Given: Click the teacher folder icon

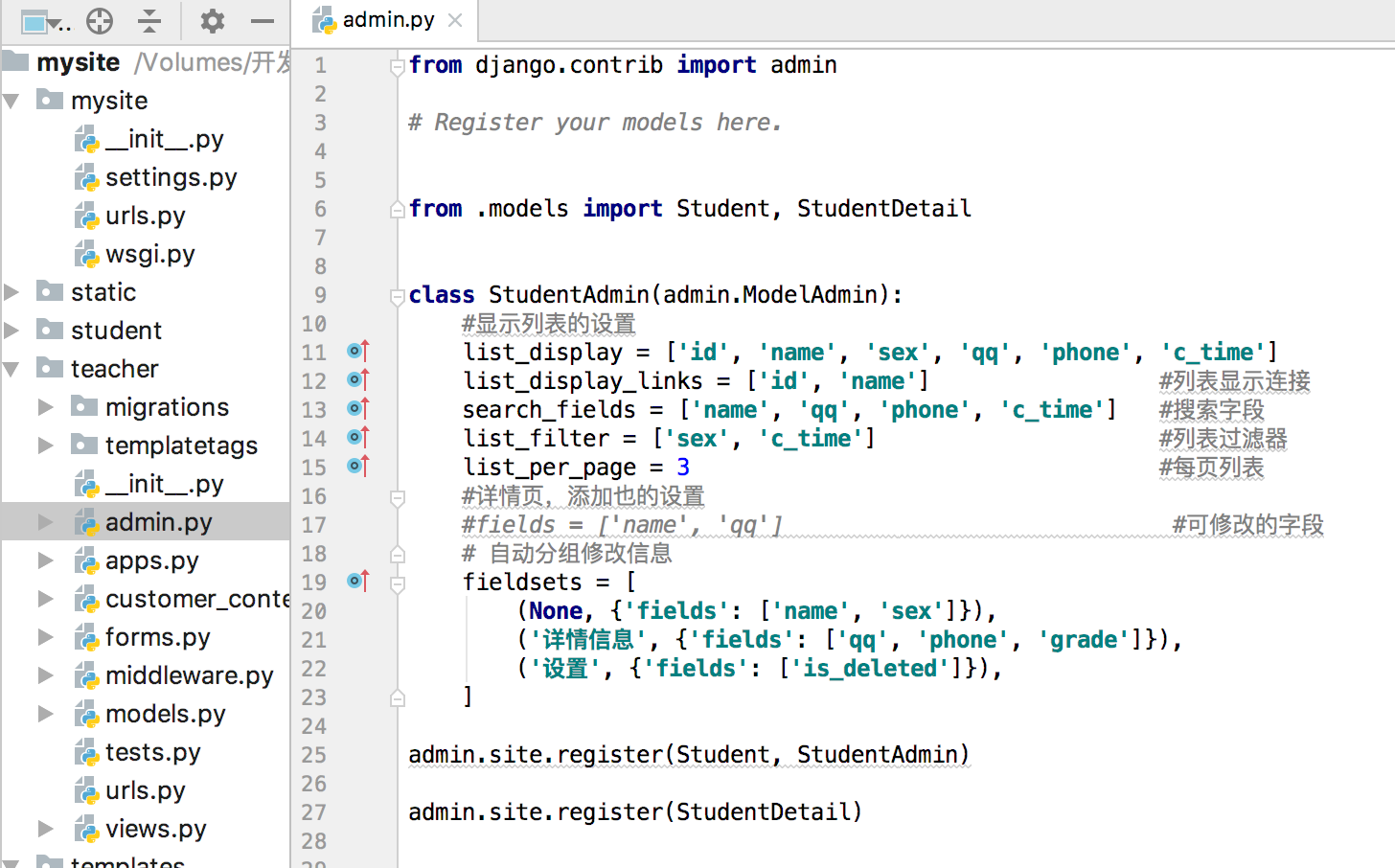Looking at the screenshot, I should [x=50, y=367].
